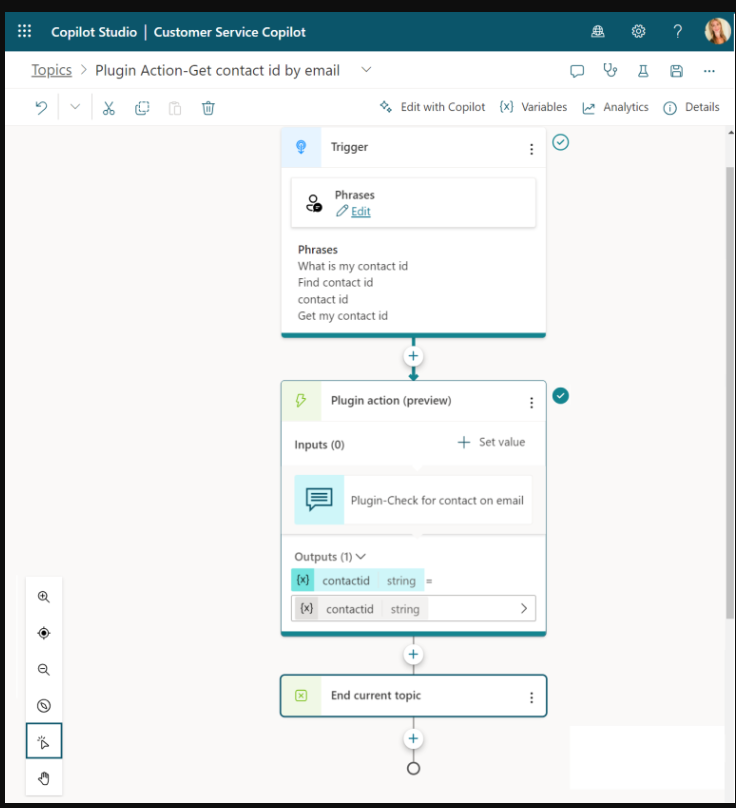Edit the trigger Phrases
736x808 pixels.
354,211
